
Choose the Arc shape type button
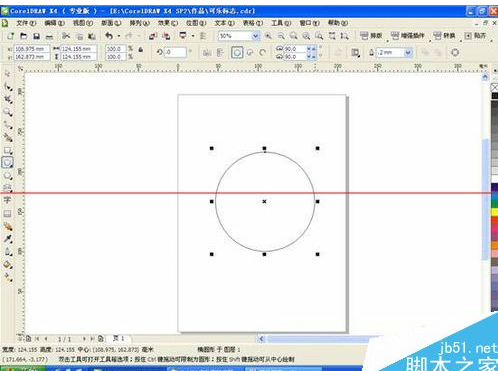pyautogui.click(x=263, y=52)
